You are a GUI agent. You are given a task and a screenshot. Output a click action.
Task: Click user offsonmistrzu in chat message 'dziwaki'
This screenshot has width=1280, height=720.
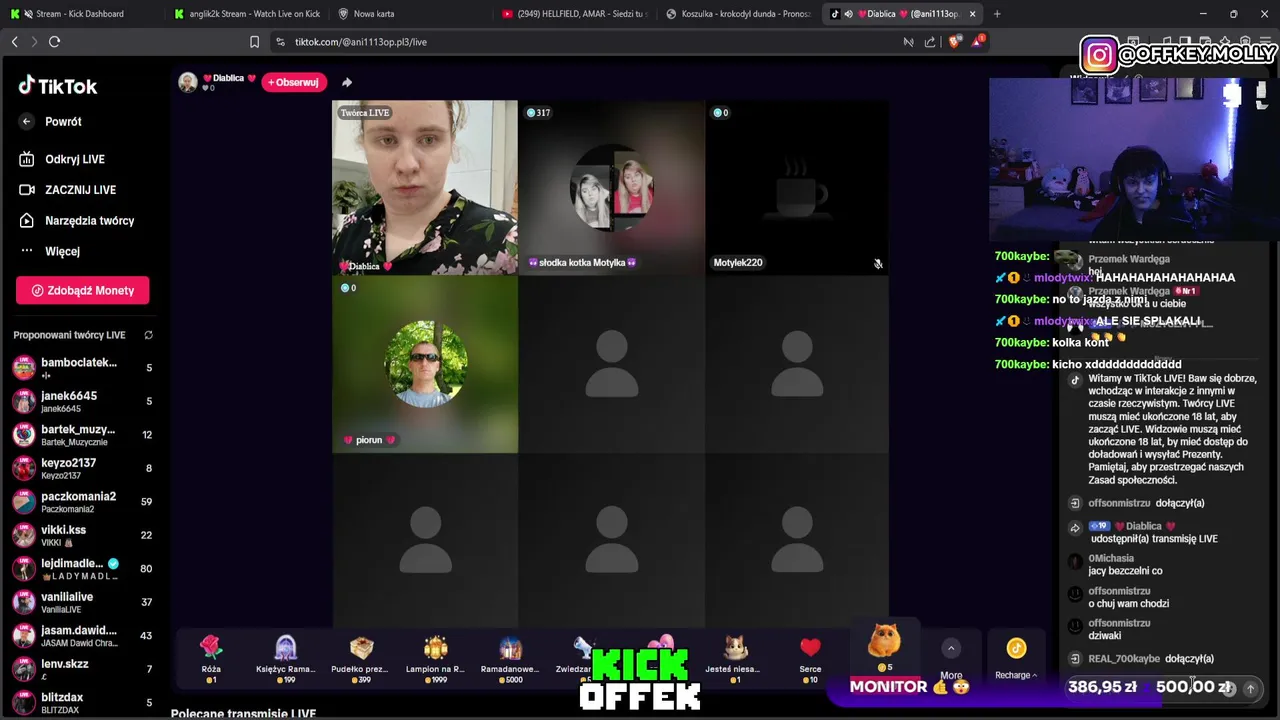coord(1119,623)
